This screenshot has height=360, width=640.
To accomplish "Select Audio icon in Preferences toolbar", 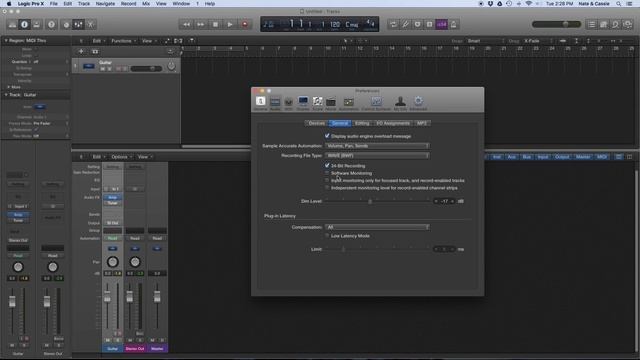I will tap(275, 103).
